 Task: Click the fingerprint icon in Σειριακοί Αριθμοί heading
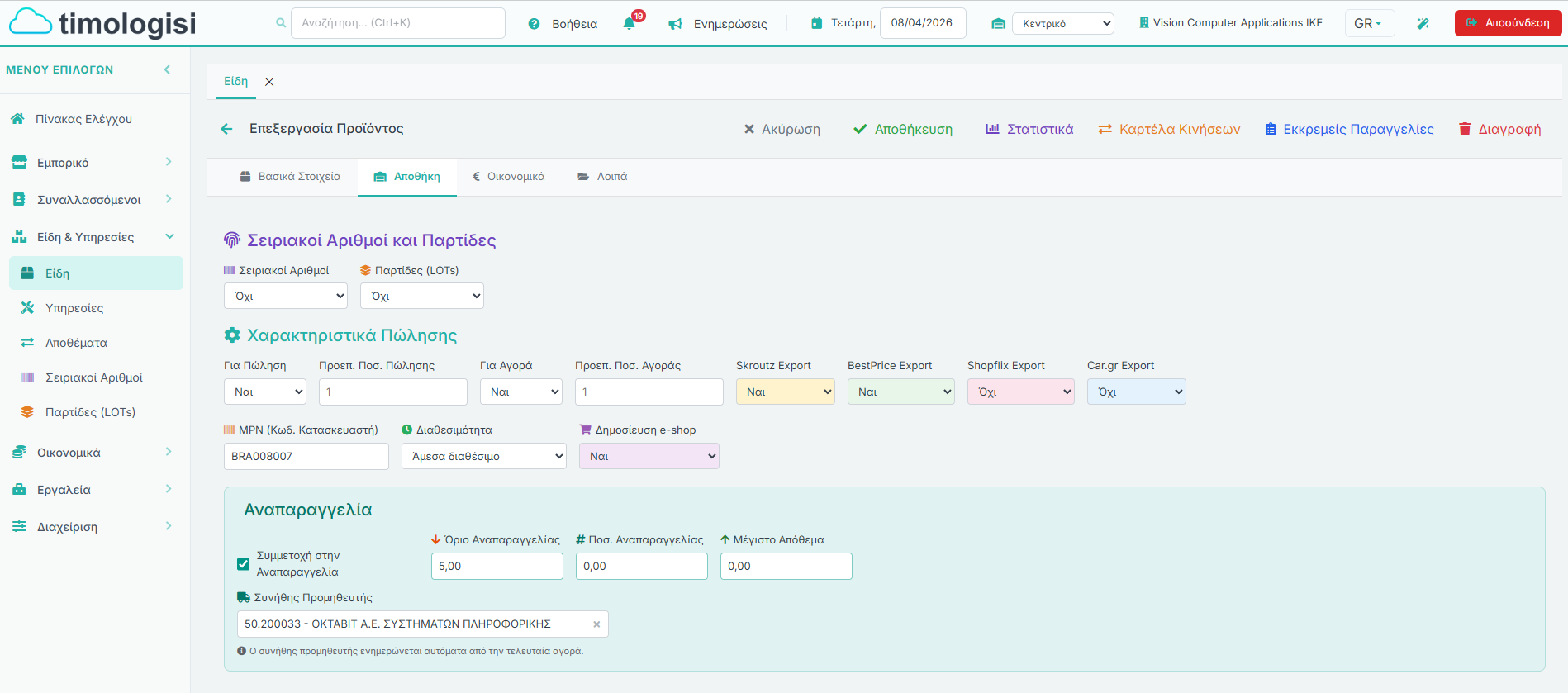tap(232, 240)
